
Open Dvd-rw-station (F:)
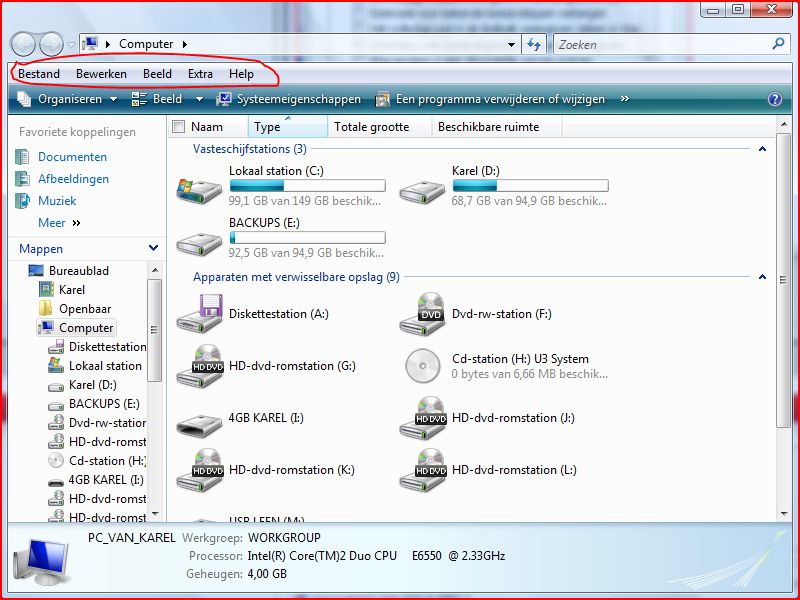point(500,314)
